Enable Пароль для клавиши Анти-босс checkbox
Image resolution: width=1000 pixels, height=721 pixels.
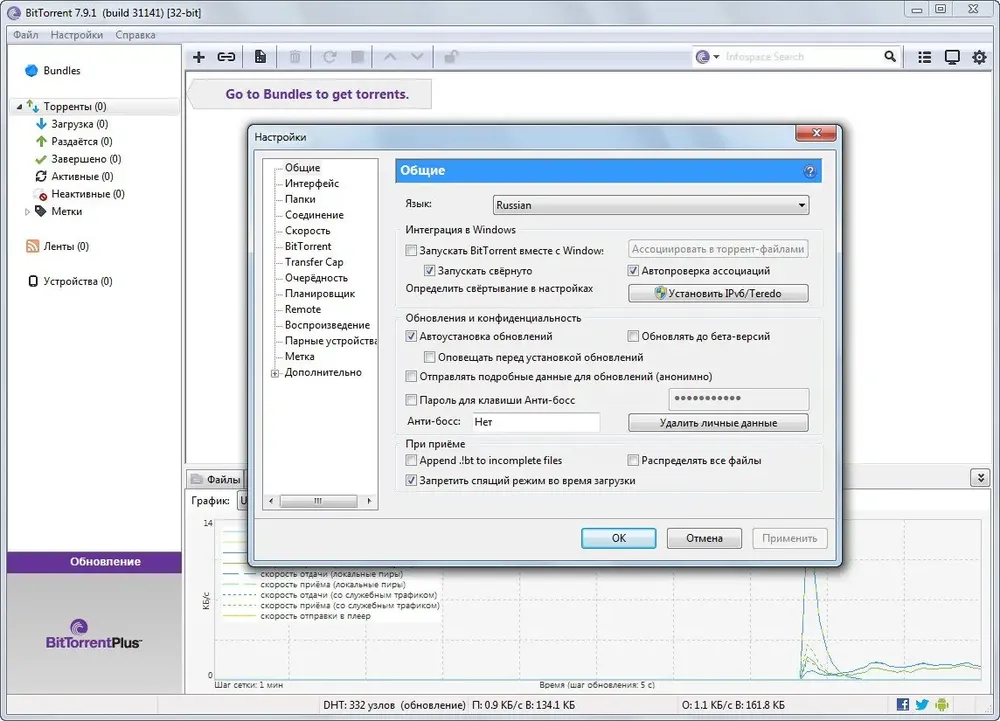pos(411,400)
